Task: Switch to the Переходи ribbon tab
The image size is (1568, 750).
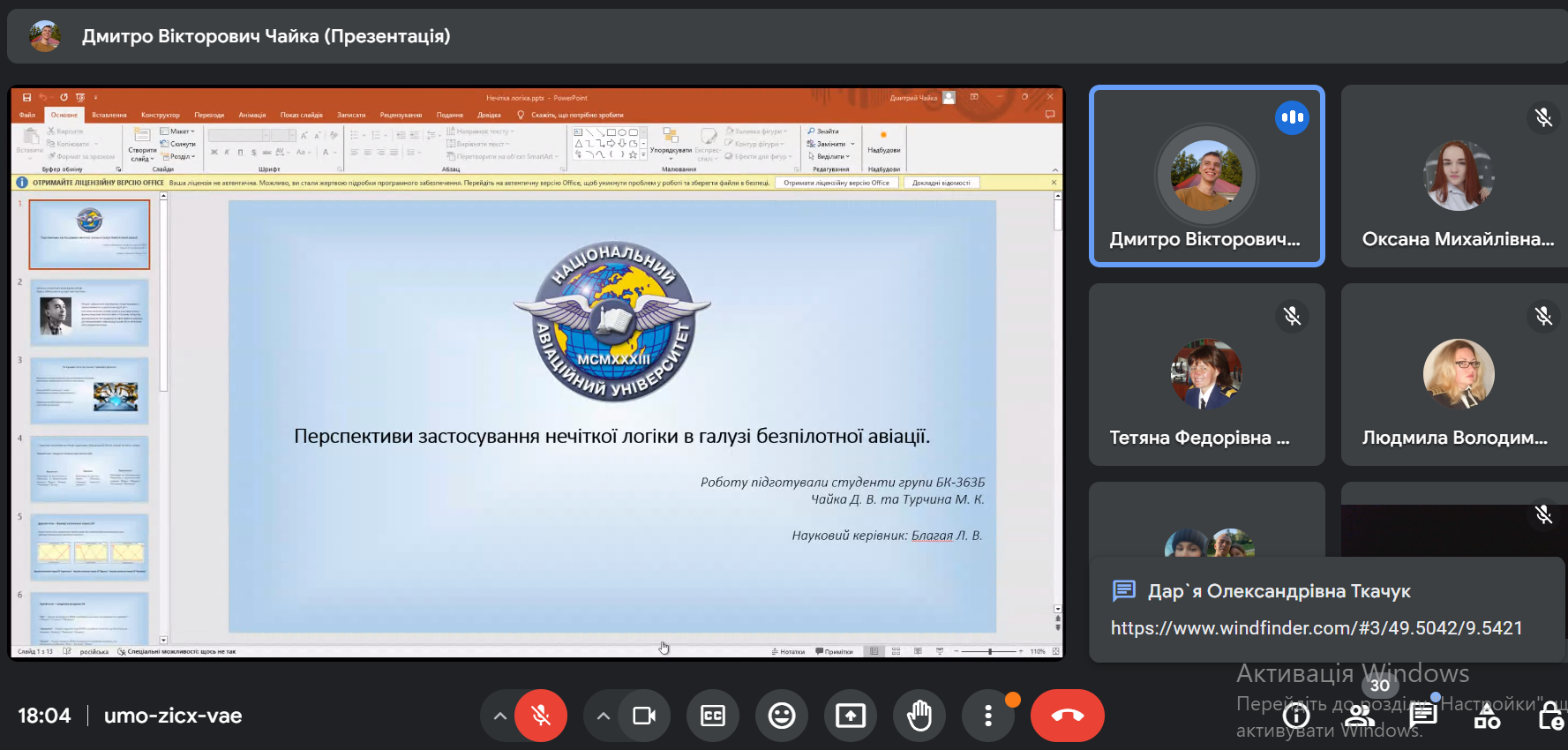Action: click(x=209, y=115)
